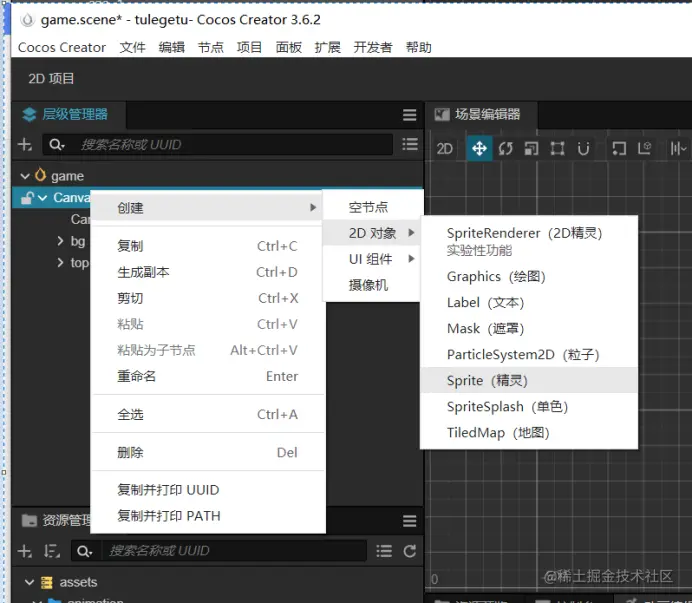692x603 pixels.
Task: Select the Rotate transform tool
Action: (x=505, y=148)
